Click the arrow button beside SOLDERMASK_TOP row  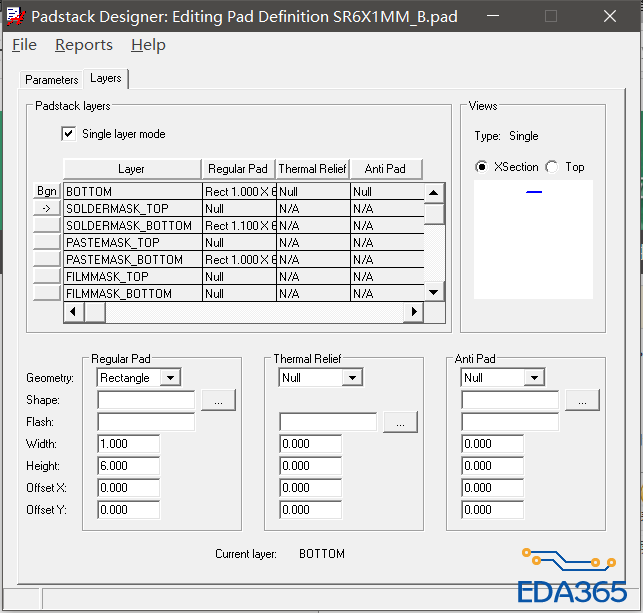[47, 208]
